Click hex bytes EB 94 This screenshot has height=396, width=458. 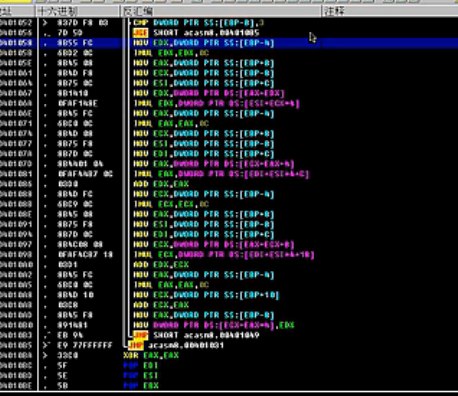click(x=70, y=335)
